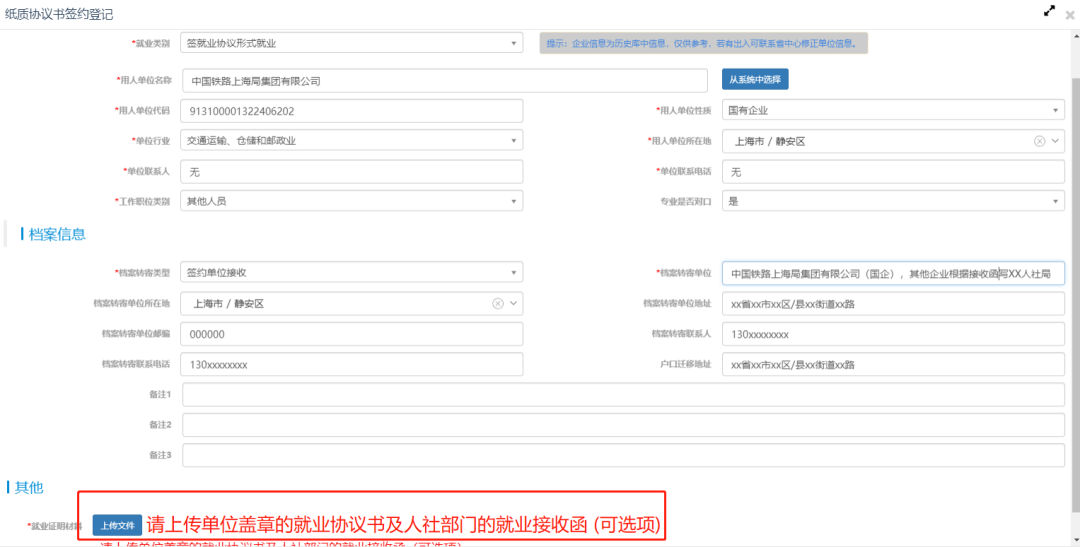Screen dimensions: 1080x547
Task: Click the 工作职位类别 label
Action: pyautogui.click(x=142, y=202)
